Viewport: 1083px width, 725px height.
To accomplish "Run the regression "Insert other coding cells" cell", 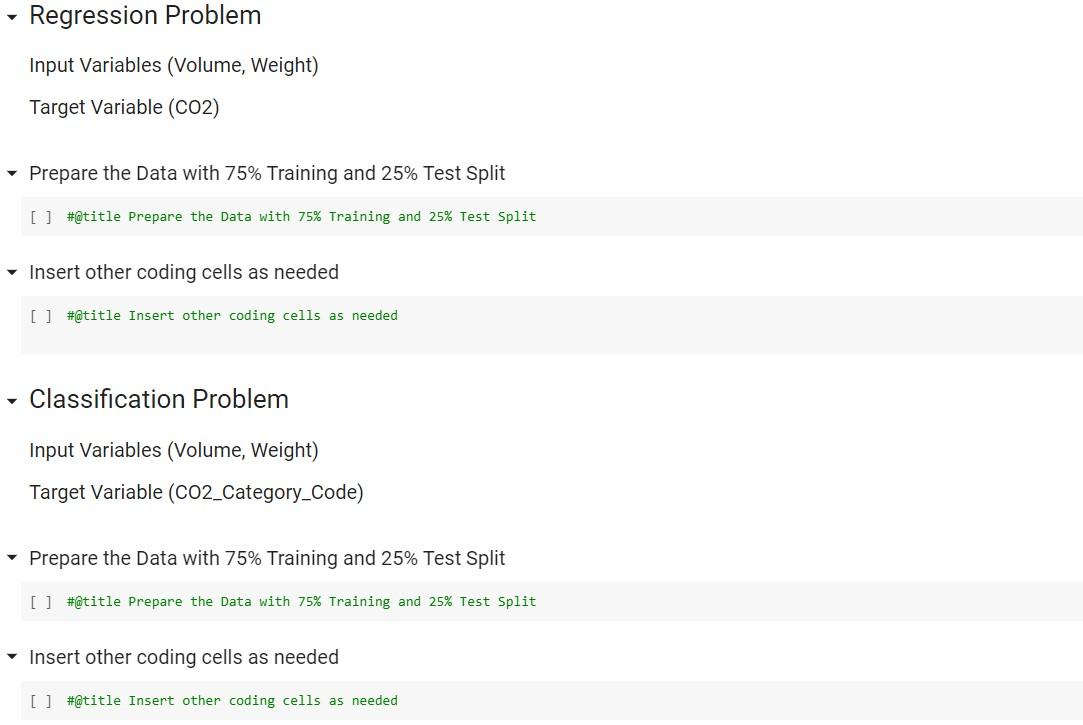I will 41,315.
